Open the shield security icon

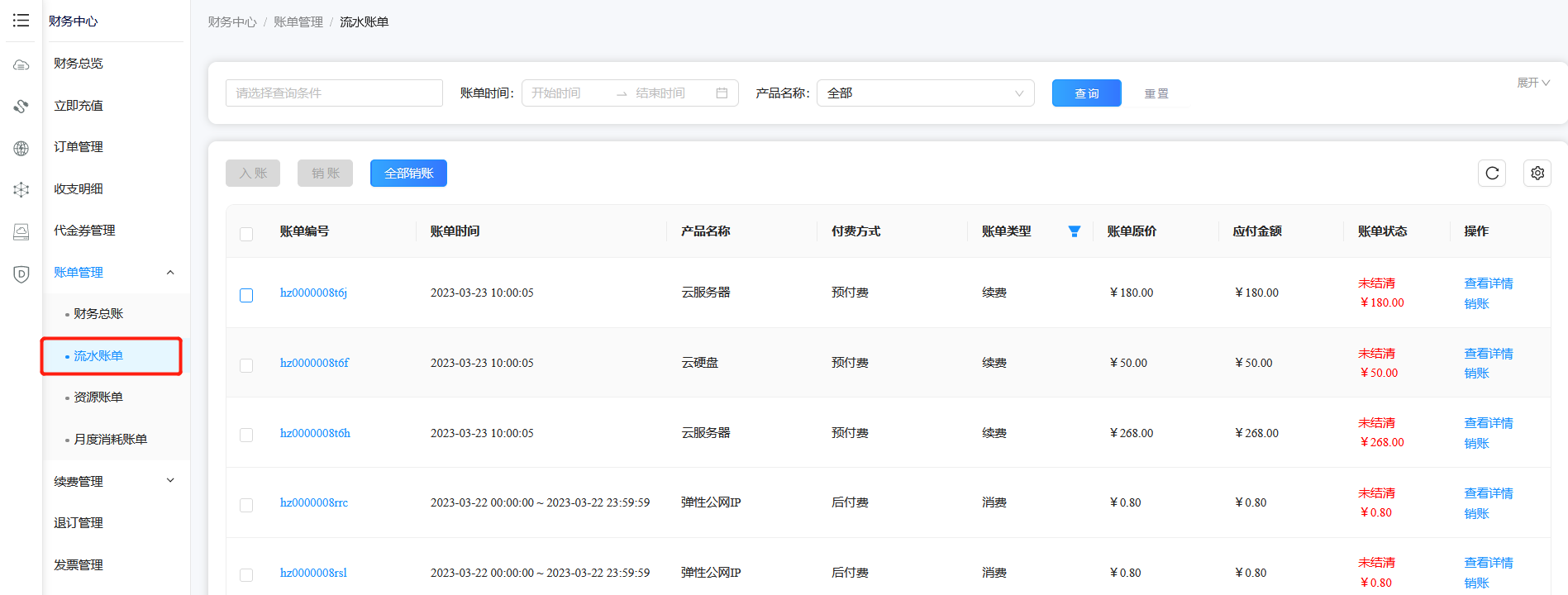point(21,274)
